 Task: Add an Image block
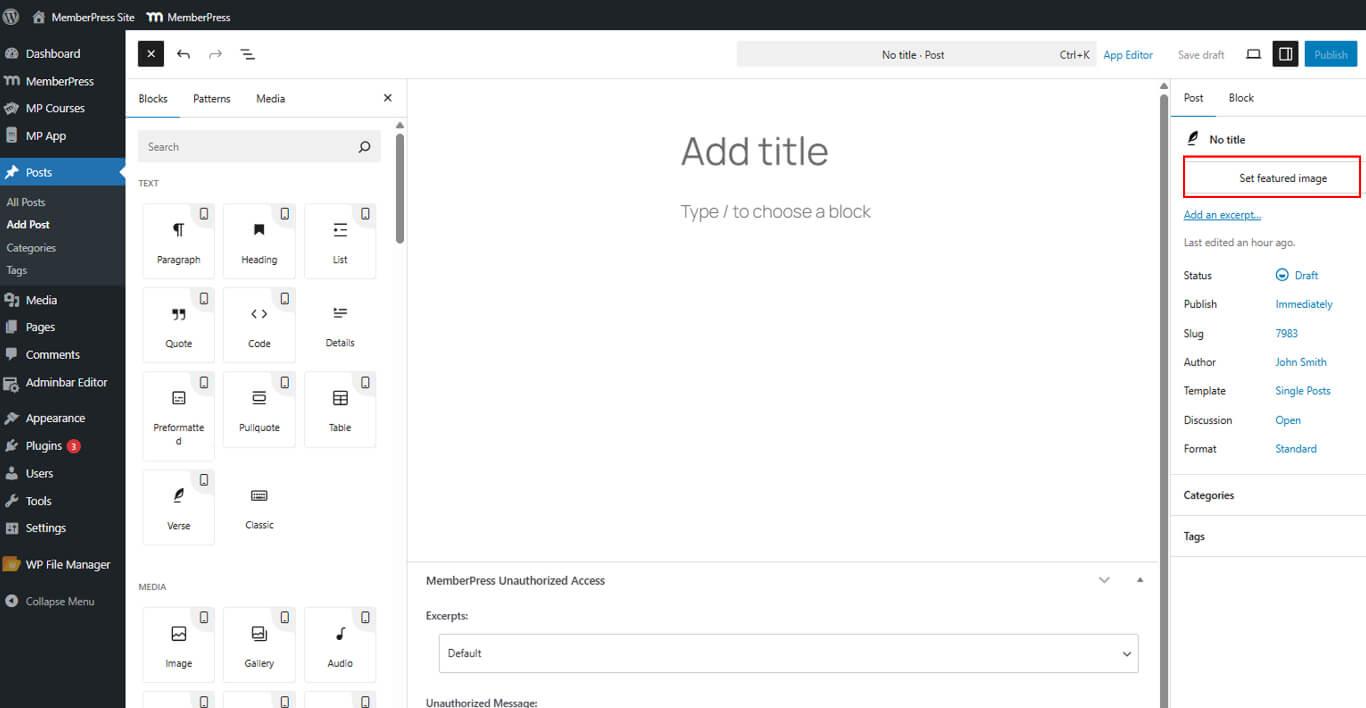(x=178, y=645)
